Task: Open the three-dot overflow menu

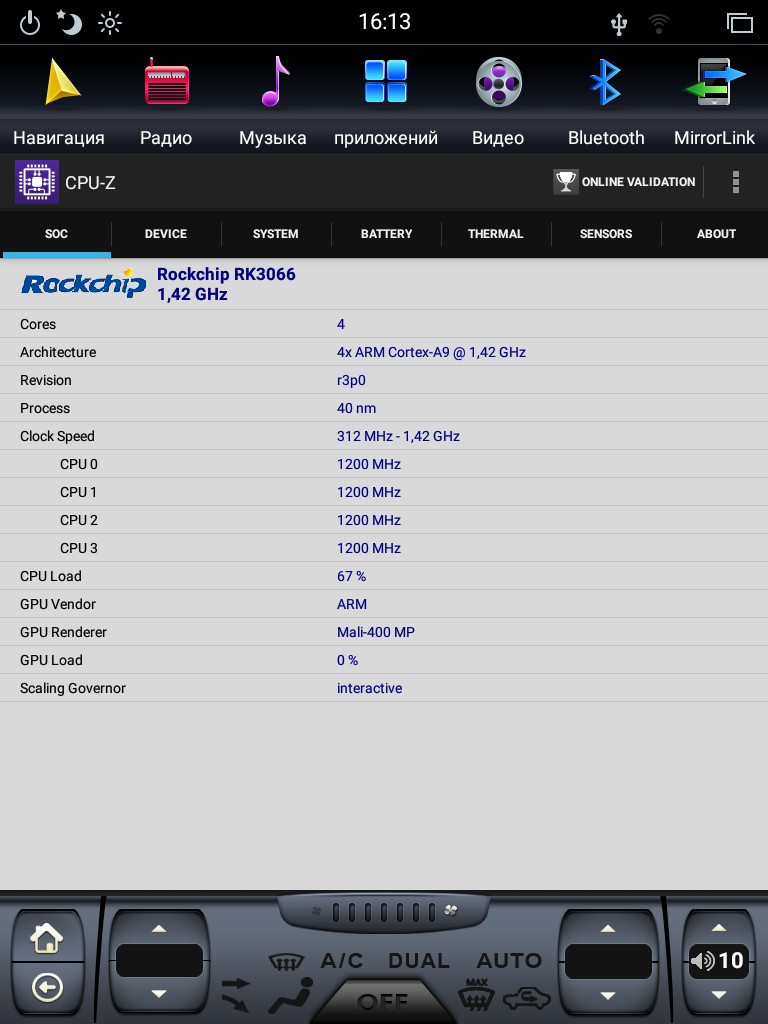Action: click(x=736, y=182)
